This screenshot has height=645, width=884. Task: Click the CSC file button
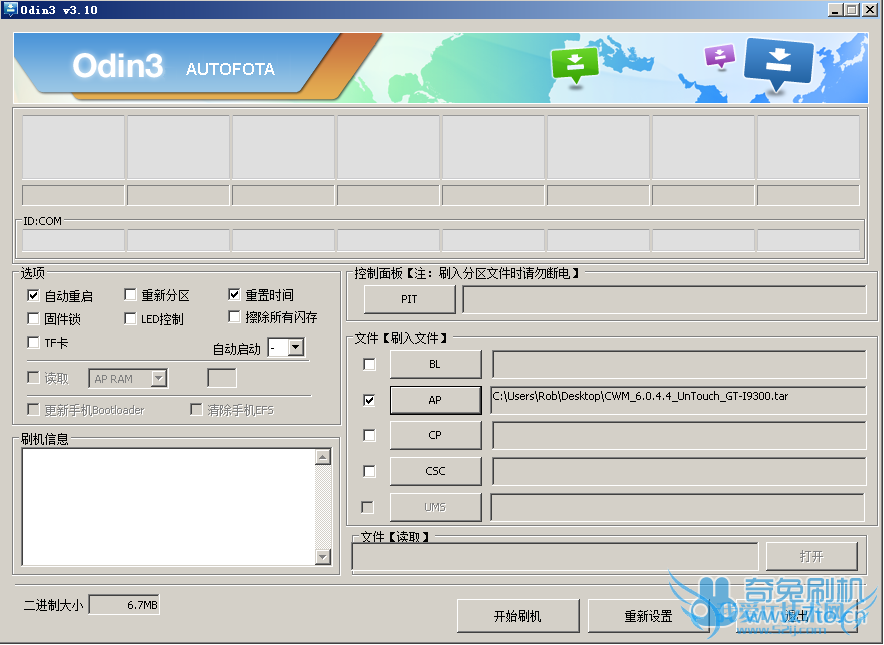(435, 471)
